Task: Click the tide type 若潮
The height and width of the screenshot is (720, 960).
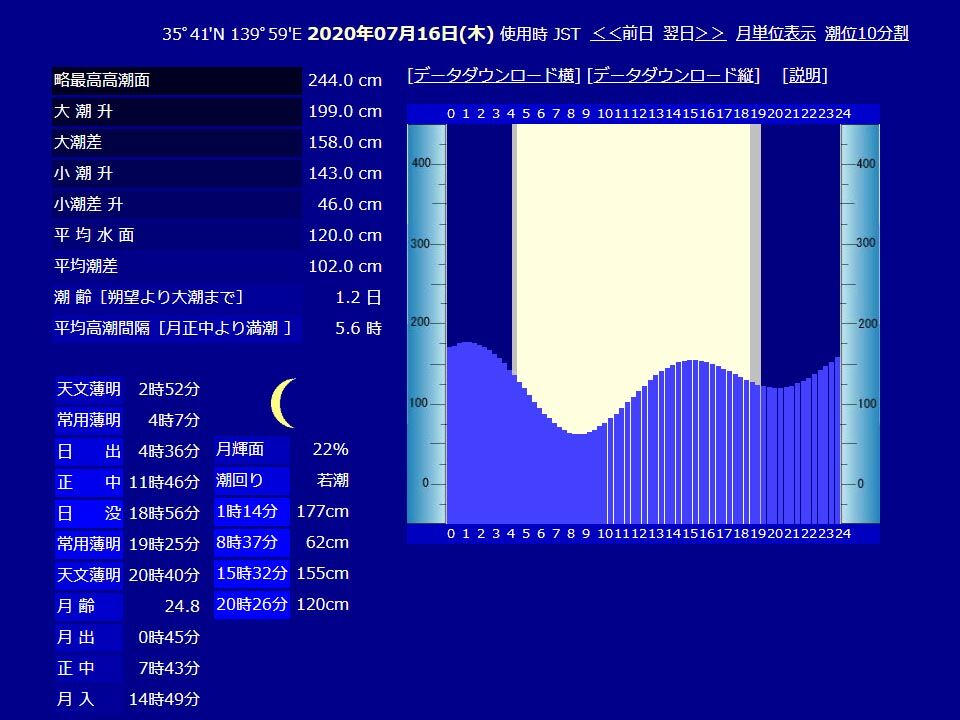Action: pyautogui.click(x=332, y=481)
